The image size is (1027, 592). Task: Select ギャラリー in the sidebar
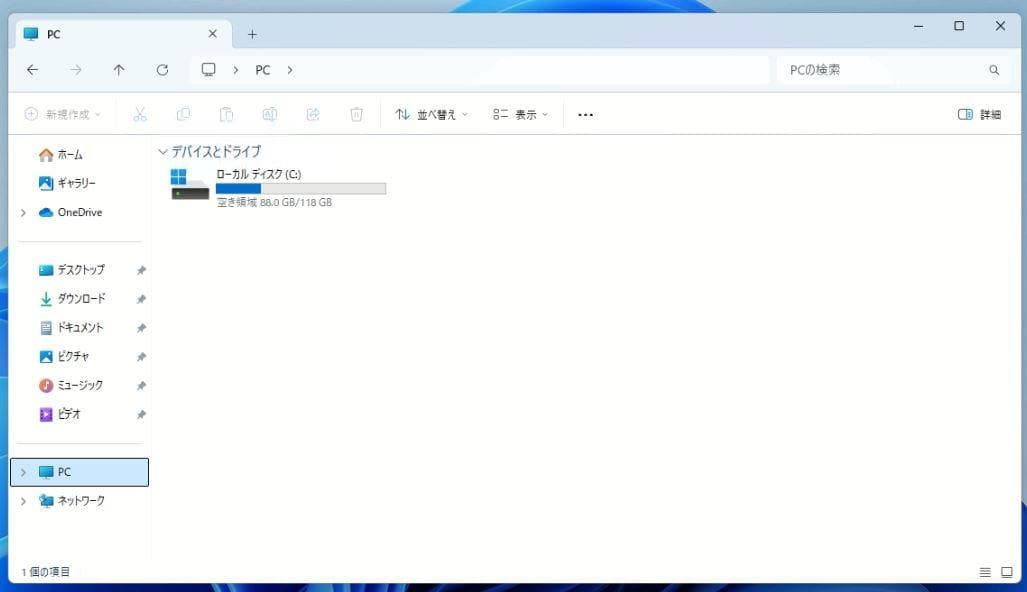[76, 183]
